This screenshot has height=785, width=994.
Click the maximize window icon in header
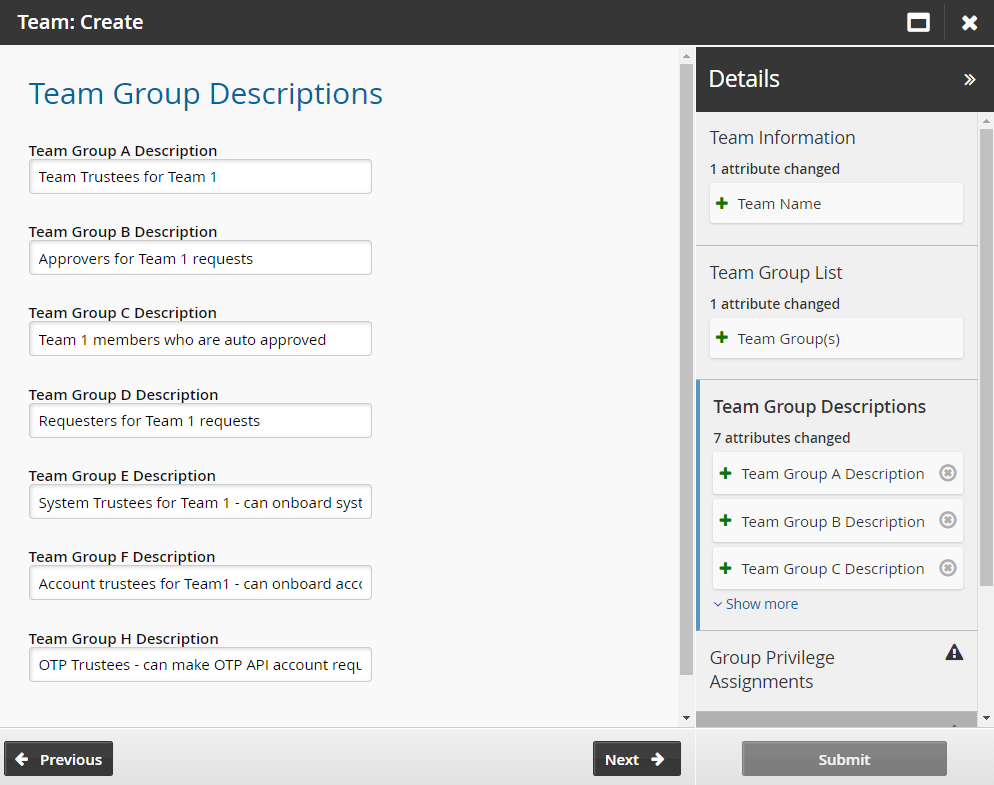[918, 22]
